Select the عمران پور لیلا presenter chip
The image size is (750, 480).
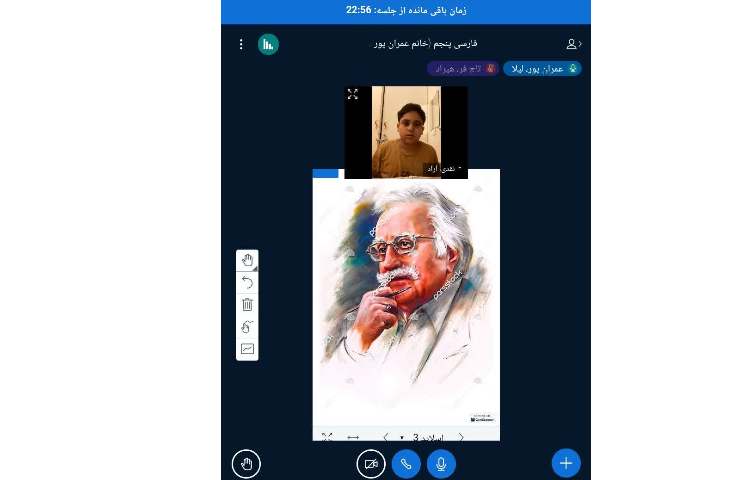[542, 69]
